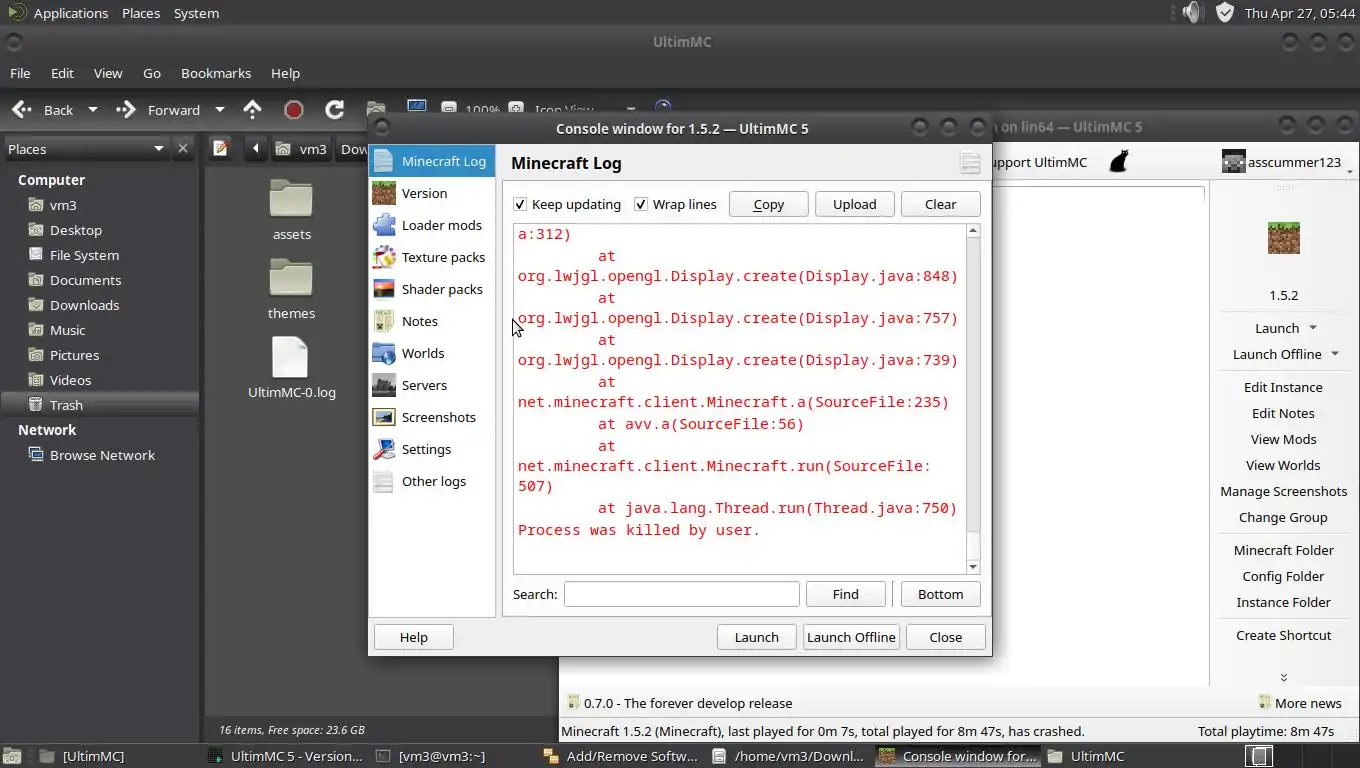The width and height of the screenshot is (1360, 768).
Task: Expand the Launch Offline dropdown in main window
Action: pyautogui.click(x=1335, y=354)
